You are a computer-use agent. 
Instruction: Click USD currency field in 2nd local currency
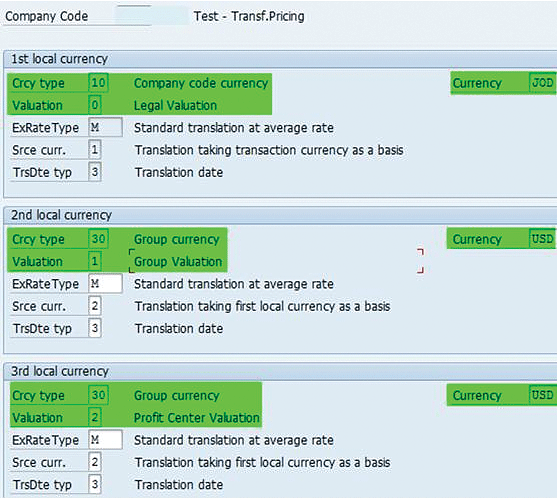pos(542,239)
